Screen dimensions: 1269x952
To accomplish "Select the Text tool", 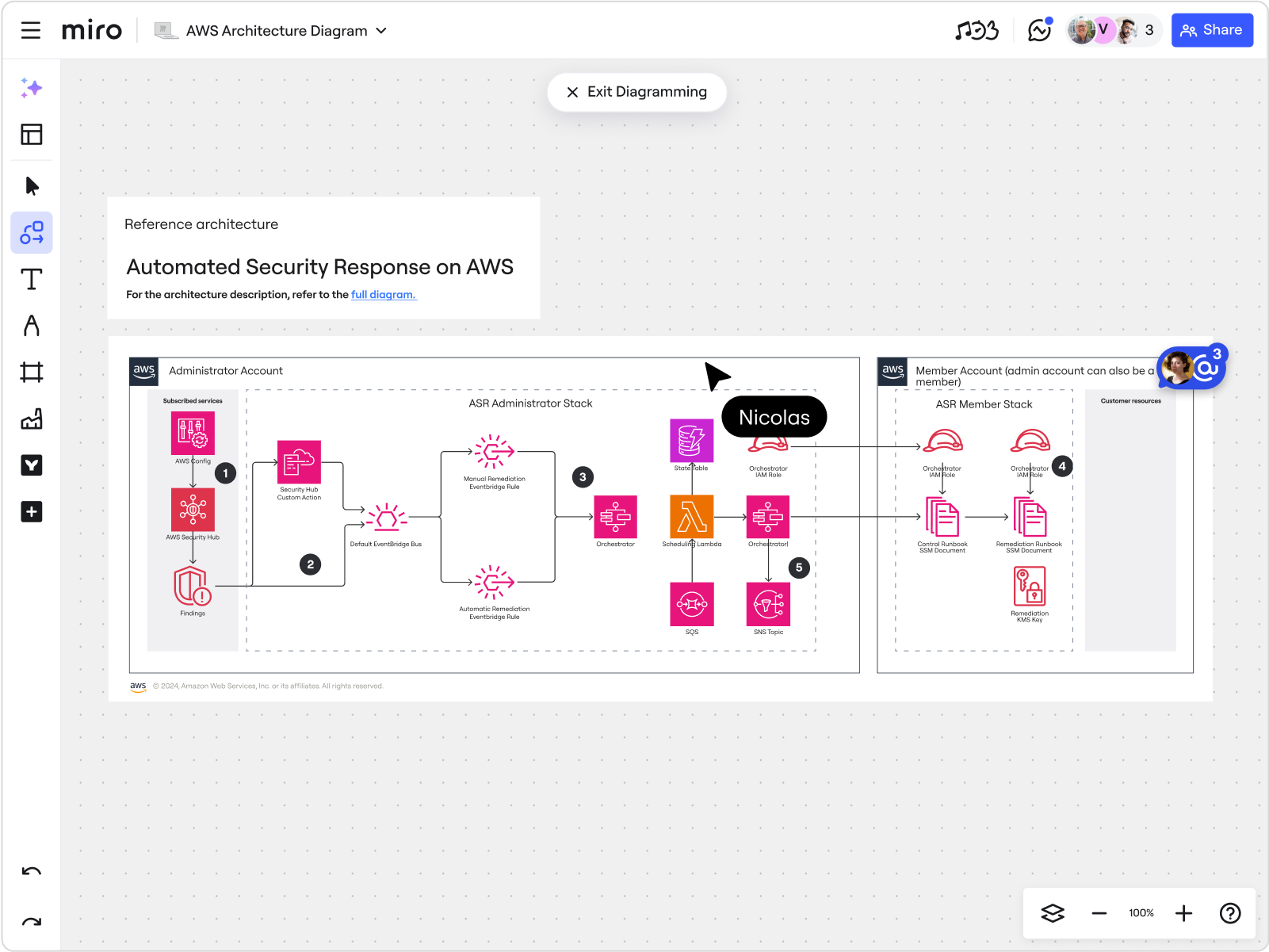I will pyautogui.click(x=32, y=280).
